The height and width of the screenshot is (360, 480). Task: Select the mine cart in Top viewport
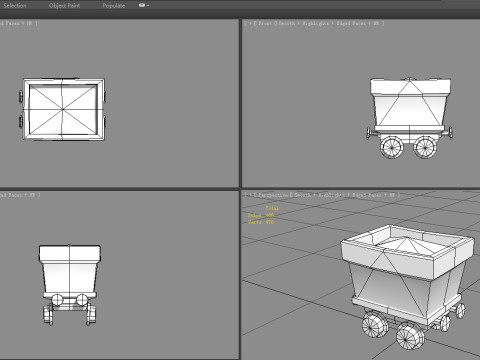click(63, 109)
